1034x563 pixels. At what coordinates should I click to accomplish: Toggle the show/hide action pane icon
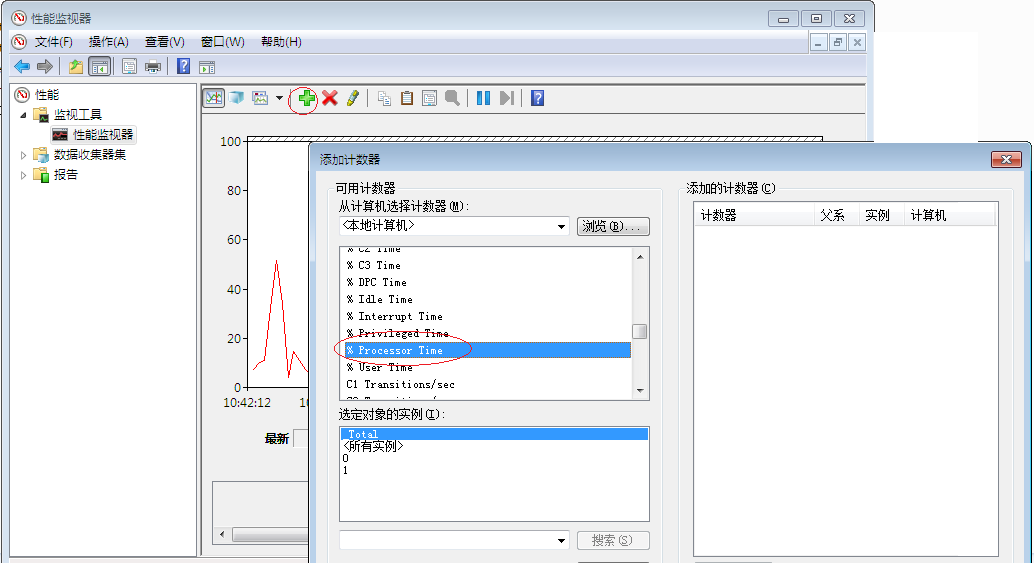207,67
